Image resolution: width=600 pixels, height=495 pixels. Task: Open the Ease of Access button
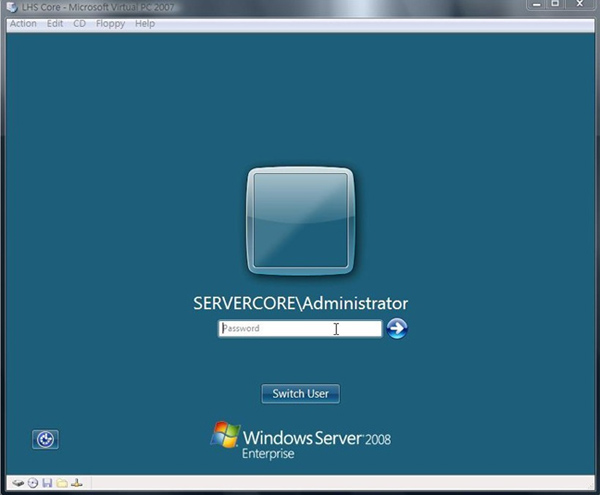(45, 439)
